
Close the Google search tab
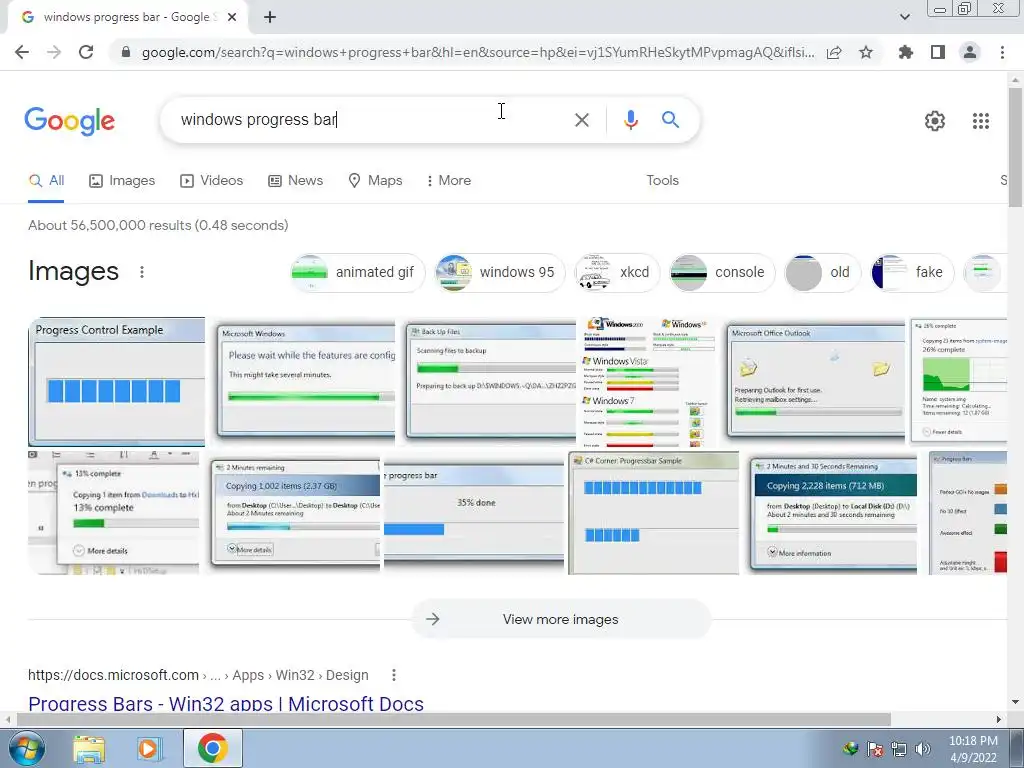coord(232,18)
